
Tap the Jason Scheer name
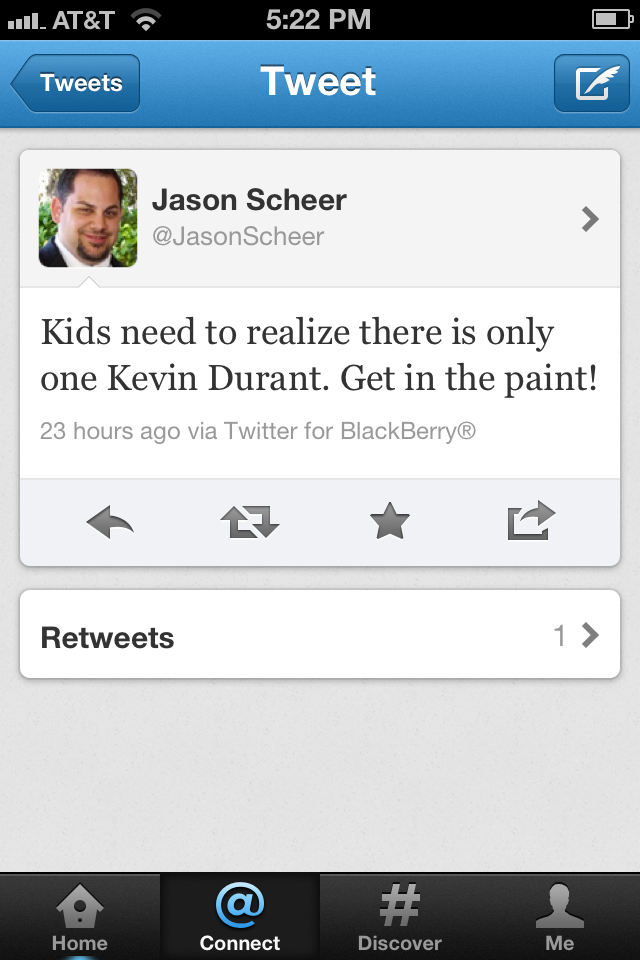click(249, 200)
